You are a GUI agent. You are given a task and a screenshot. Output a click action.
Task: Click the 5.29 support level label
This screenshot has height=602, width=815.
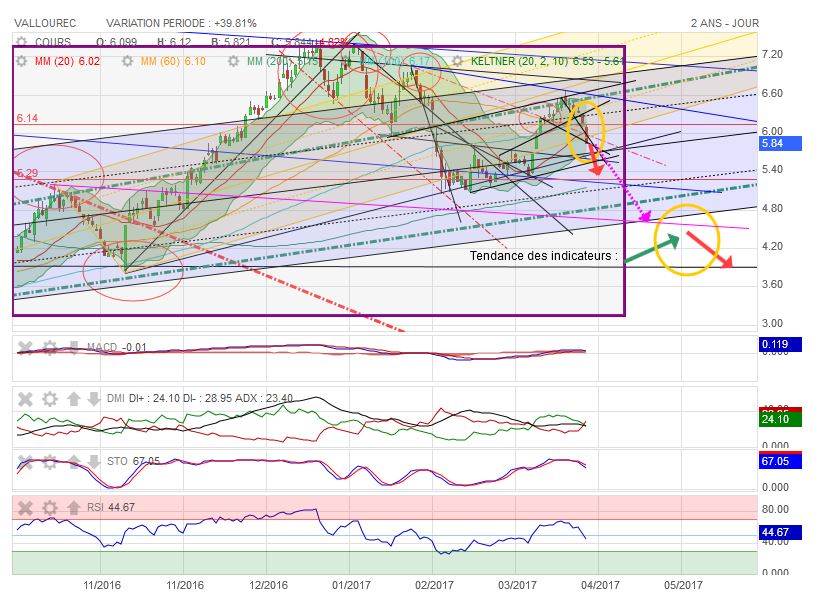coord(27,173)
